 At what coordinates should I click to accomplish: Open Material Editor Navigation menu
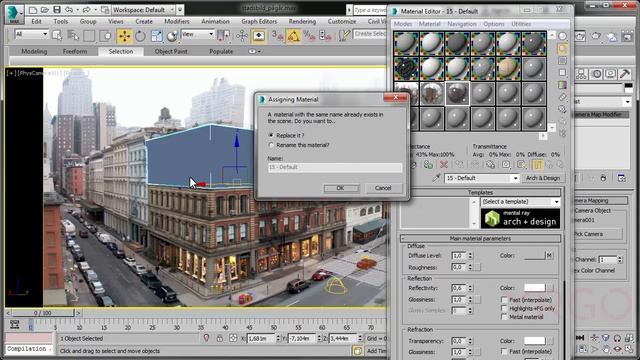click(x=462, y=24)
